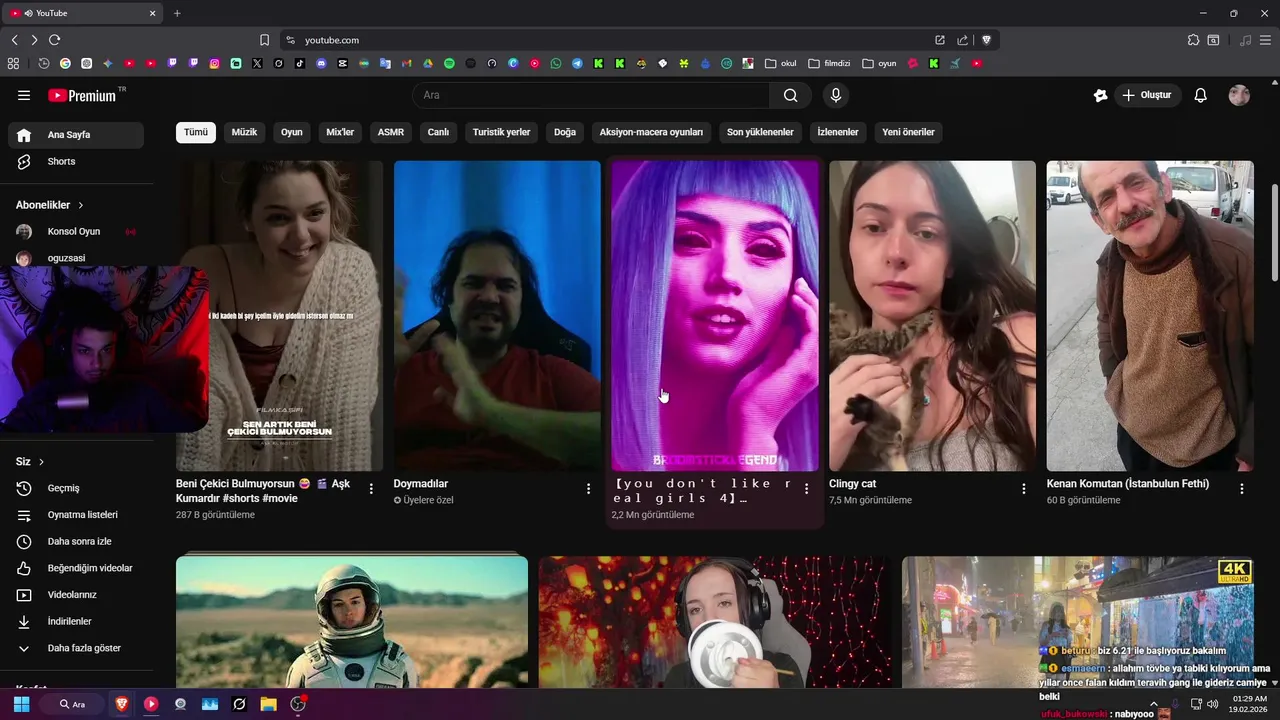
Task: Go back with browser back arrow
Action: [14, 40]
